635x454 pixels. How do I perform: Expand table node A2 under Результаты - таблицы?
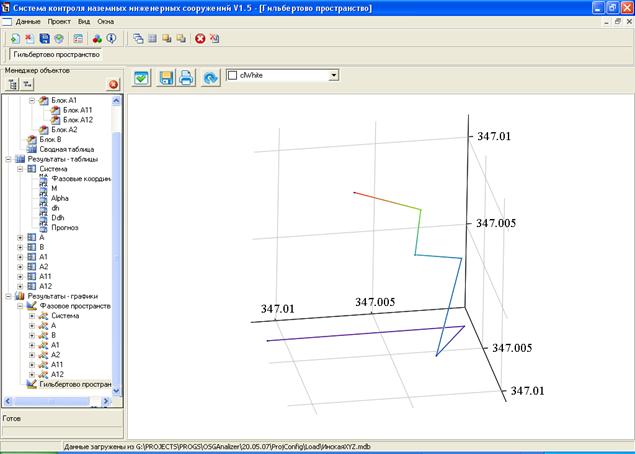pyautogui.click(x=20, y=267)
